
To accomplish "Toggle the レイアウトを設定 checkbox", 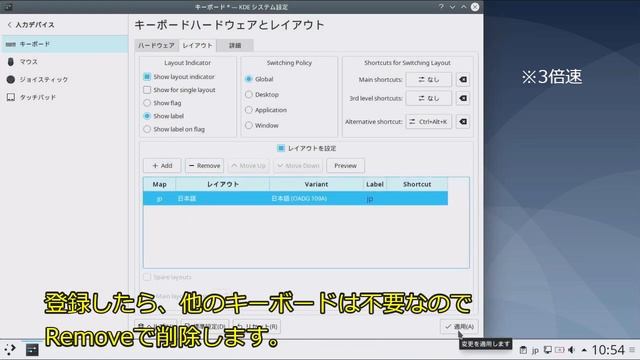I will click(281, 148).
